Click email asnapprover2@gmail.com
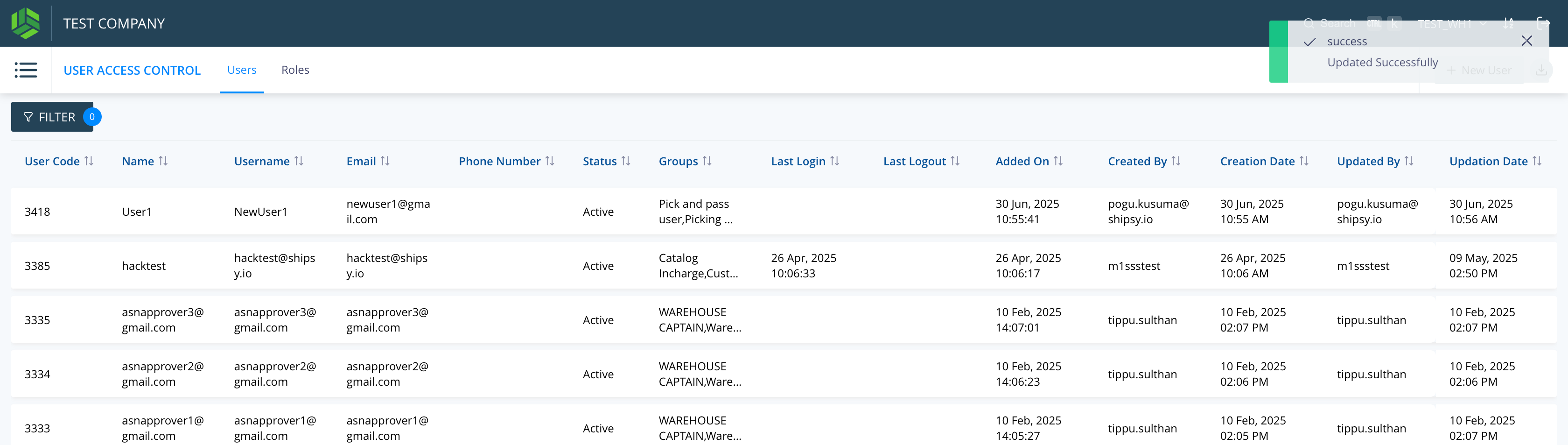This screenshot has height=445, width=1568. 387,374
